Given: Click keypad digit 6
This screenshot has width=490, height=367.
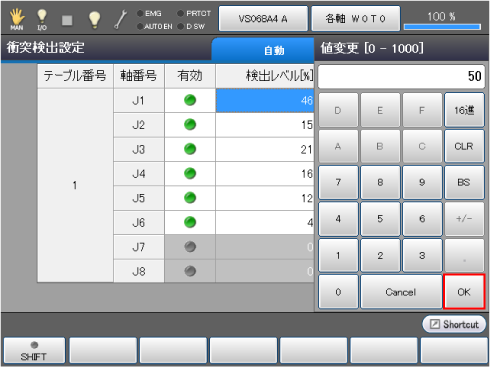Looking at the screenshot, I should pos(422,219).
